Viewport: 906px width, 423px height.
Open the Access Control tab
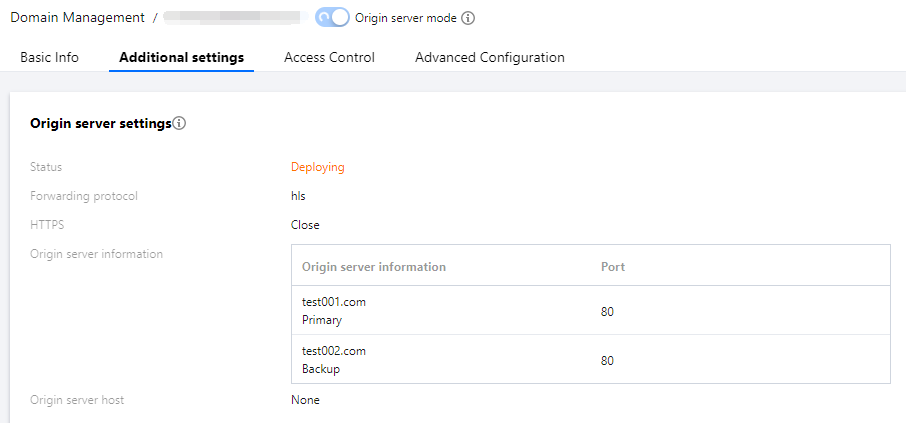(329, 58)
